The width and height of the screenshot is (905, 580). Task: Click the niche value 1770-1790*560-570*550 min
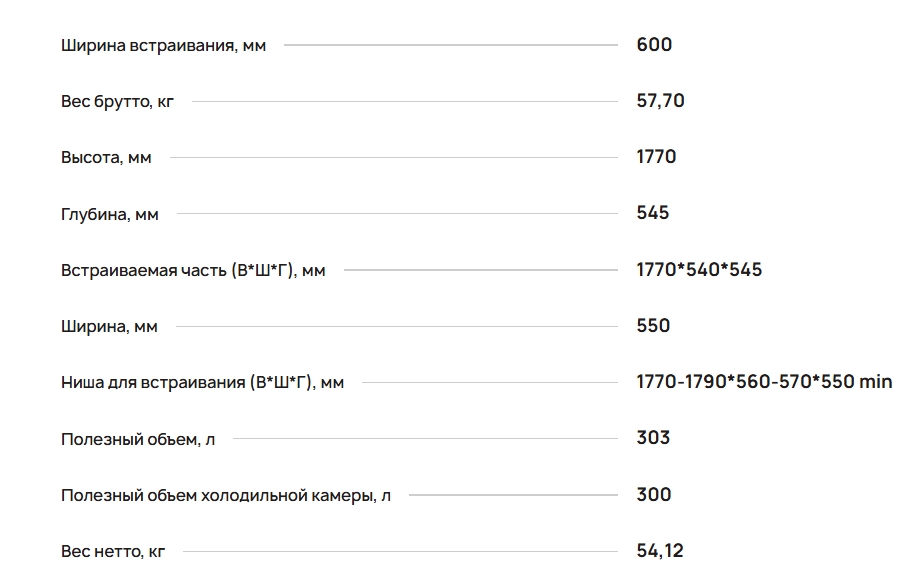click(764, 381)
